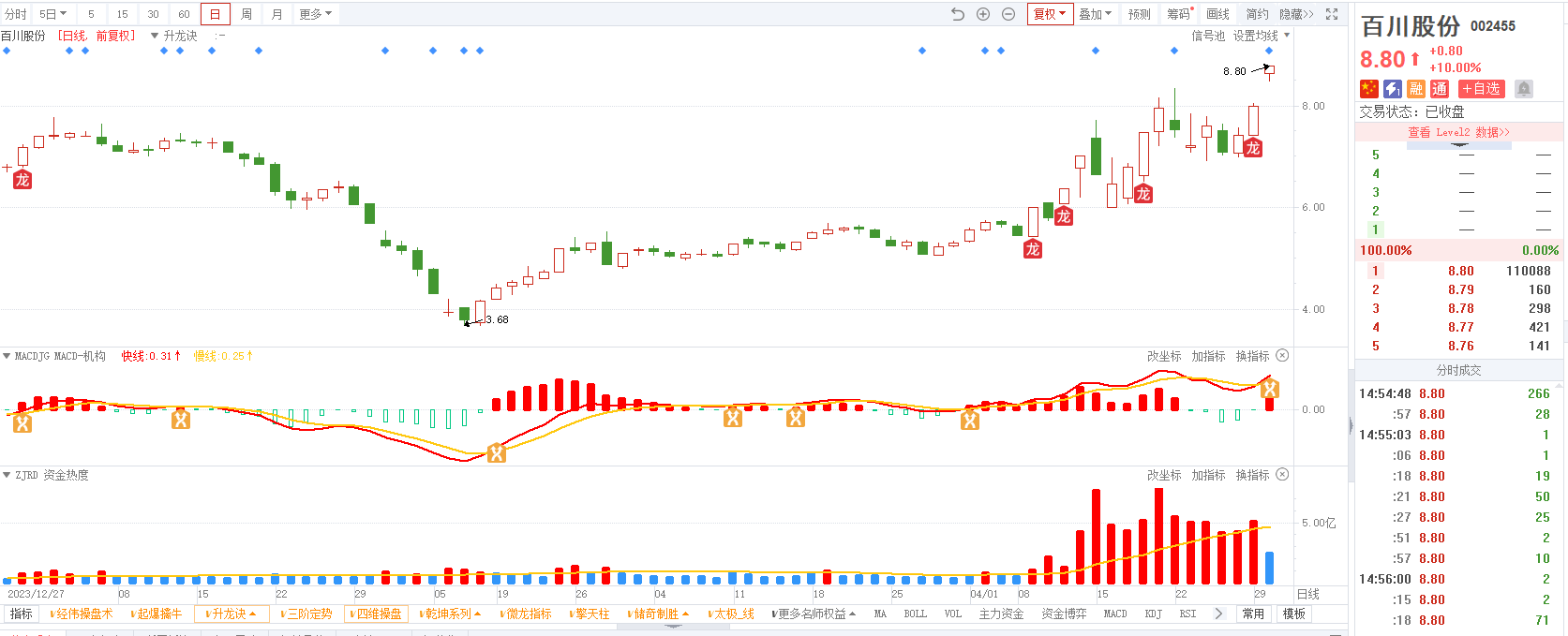Click the X signal marker at MACD trough

[x=497, y=453]
